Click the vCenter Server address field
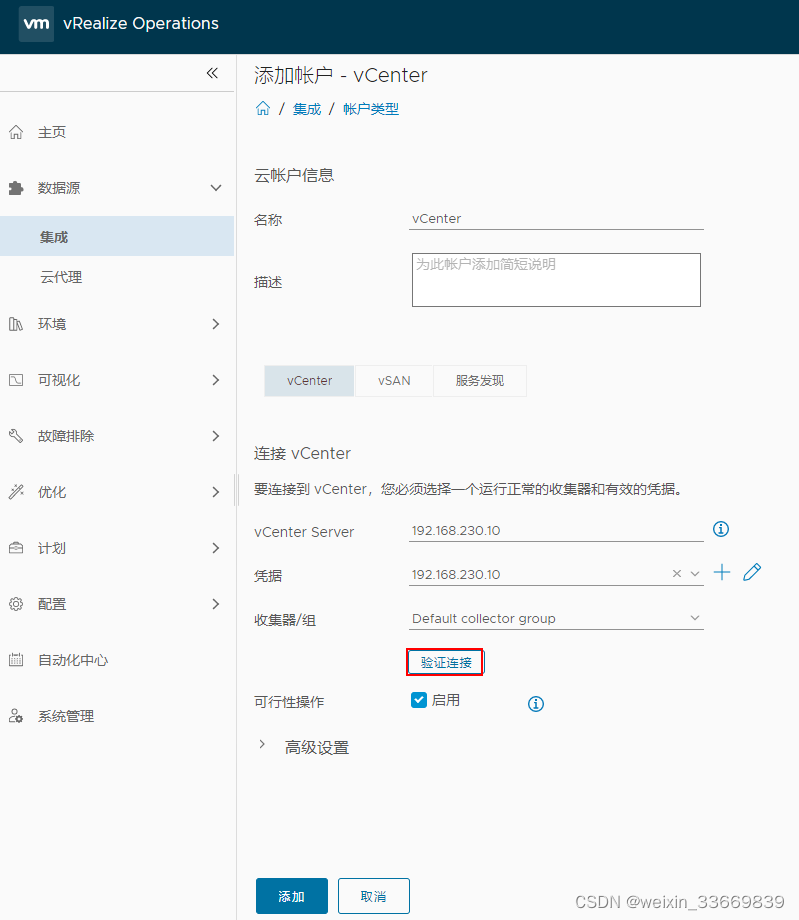Screen dimensions: 799x920 click(556, 530)
